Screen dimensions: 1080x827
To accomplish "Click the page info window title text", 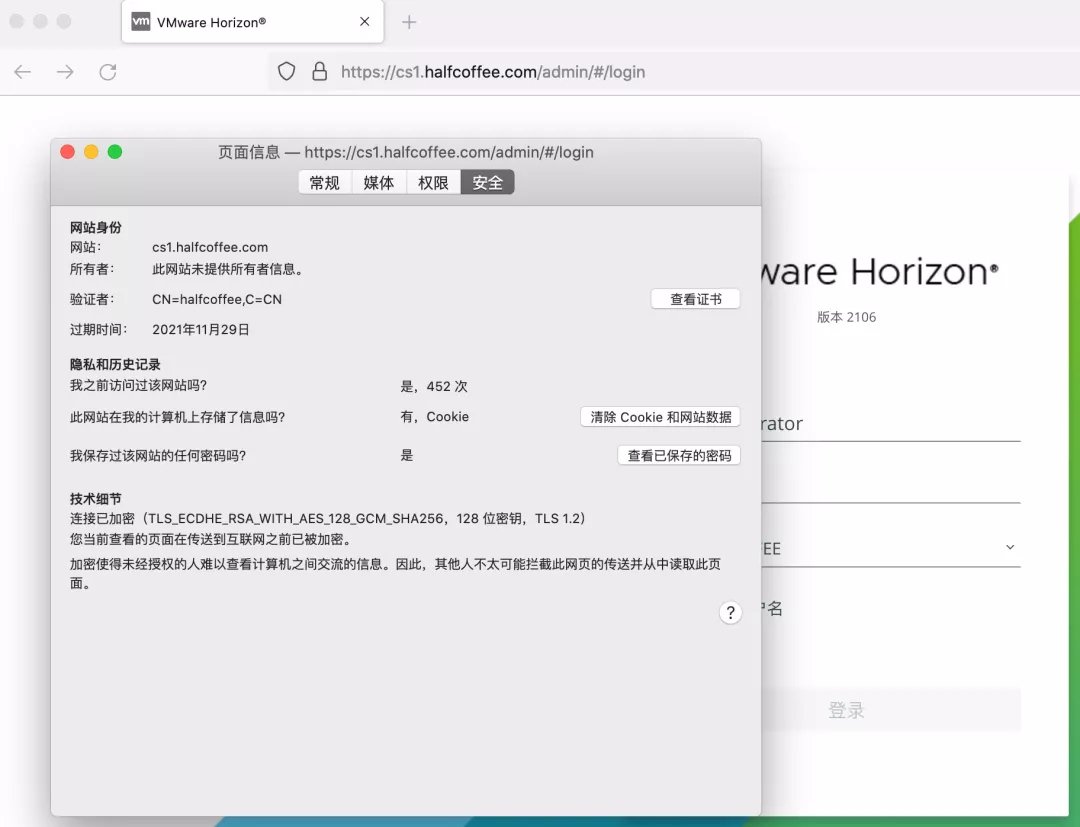I will click(406, 152).
